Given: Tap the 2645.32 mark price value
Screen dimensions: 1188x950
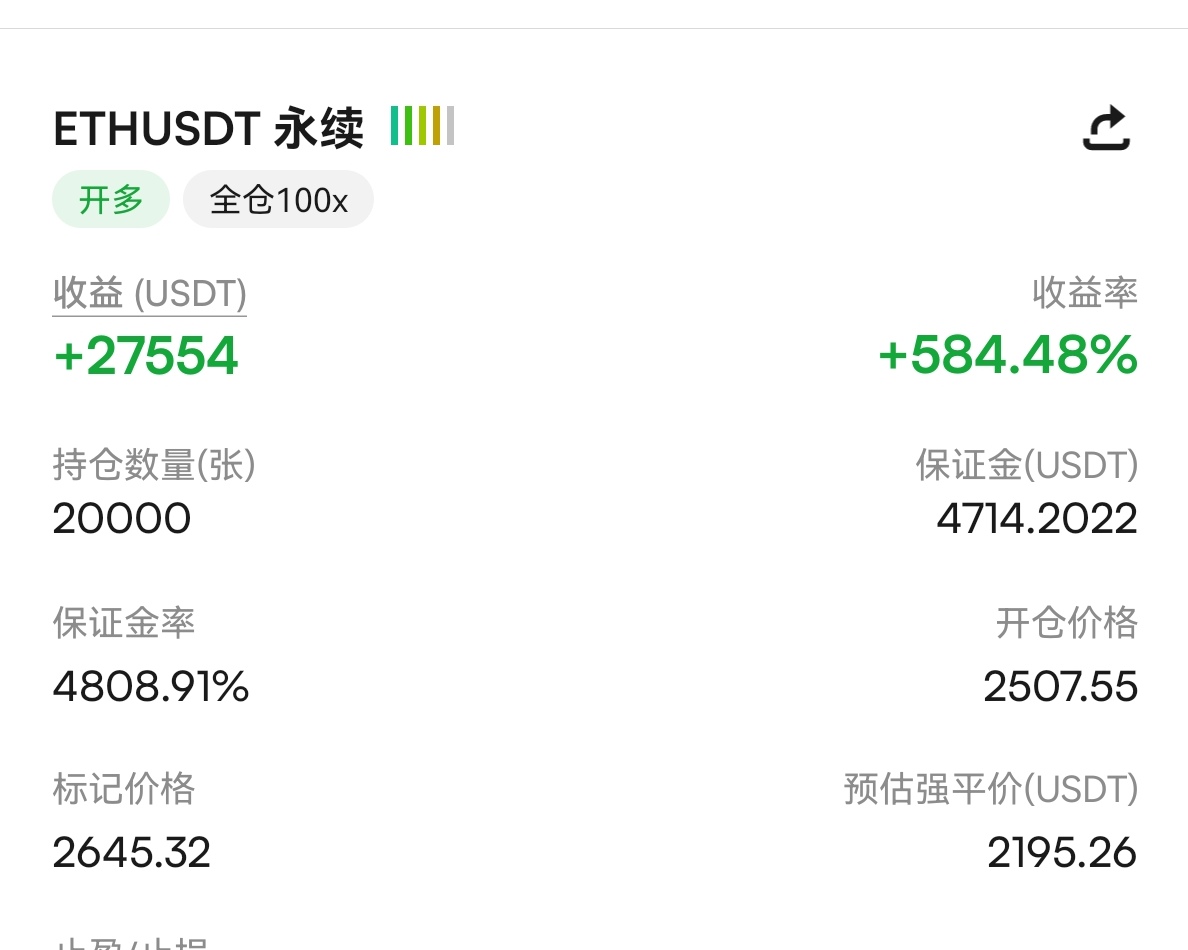Looking at the screenshot, I should click(x=131, y=853).
